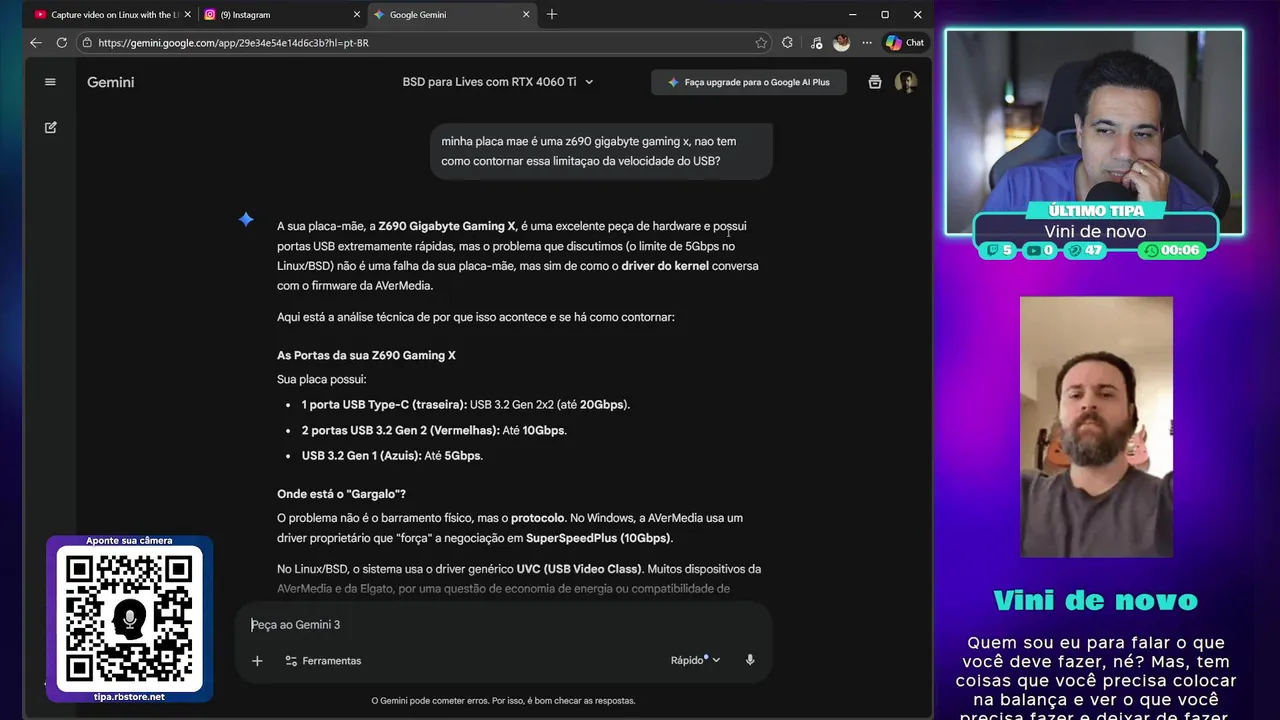
Task: Open the Gemini main menu hamburger icon
Action: 50,82
